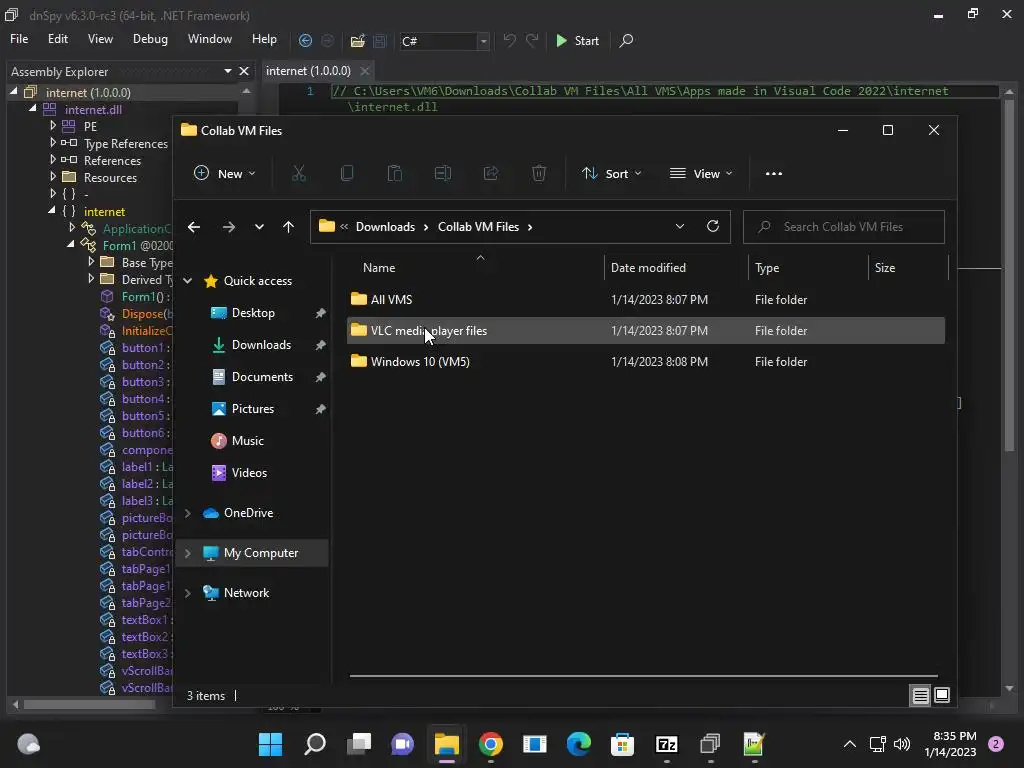Open recent locations chevron in Explorer
The width and height of the screenshot is (1024, 768).
point(259,227)
